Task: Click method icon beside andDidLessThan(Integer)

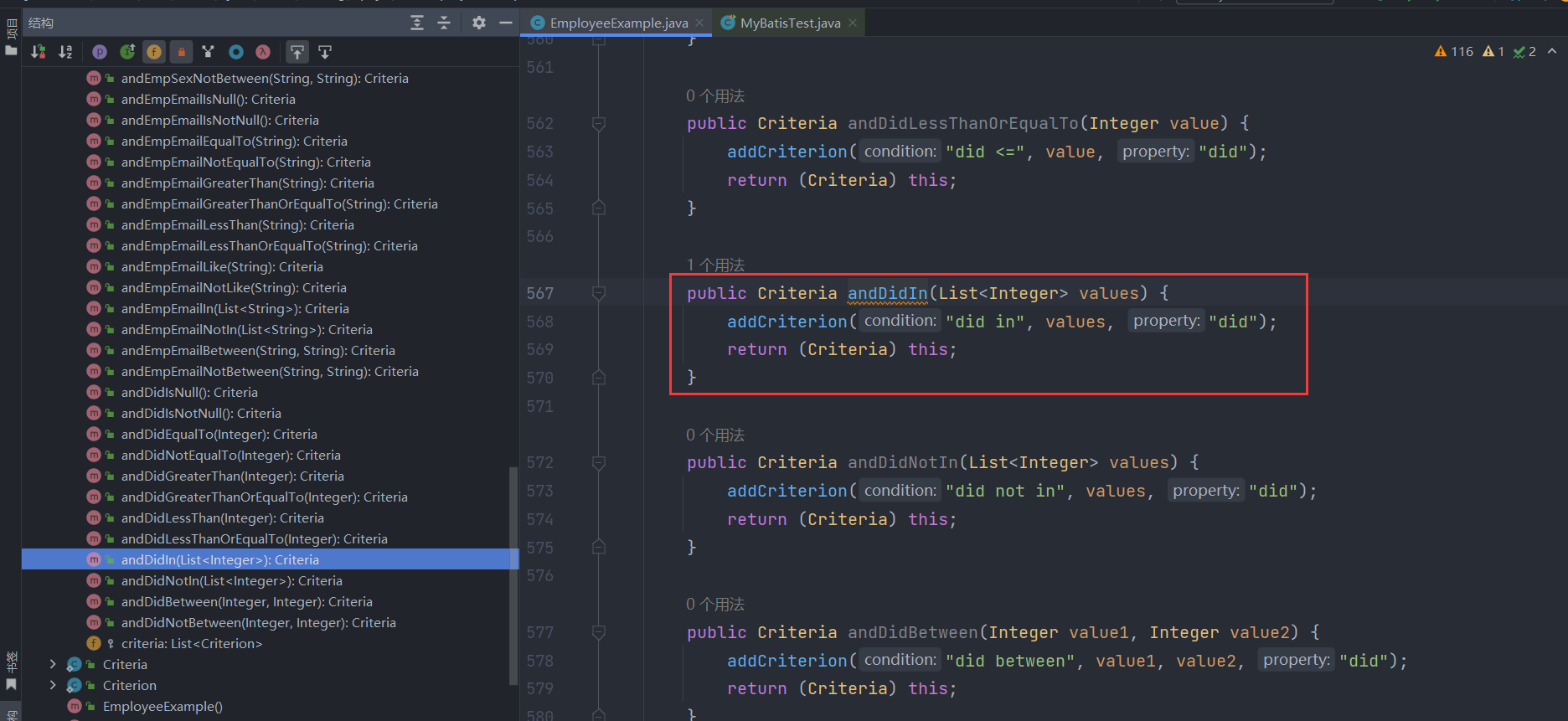Action: (x=94, y=518)
